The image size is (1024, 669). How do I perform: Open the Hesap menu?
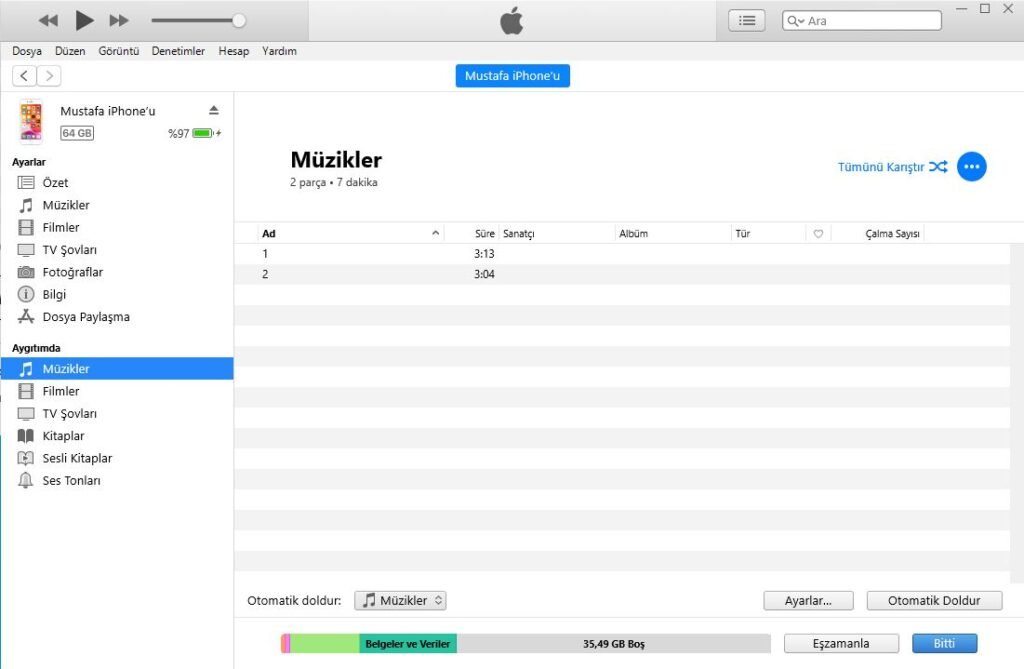pos(234,51)
